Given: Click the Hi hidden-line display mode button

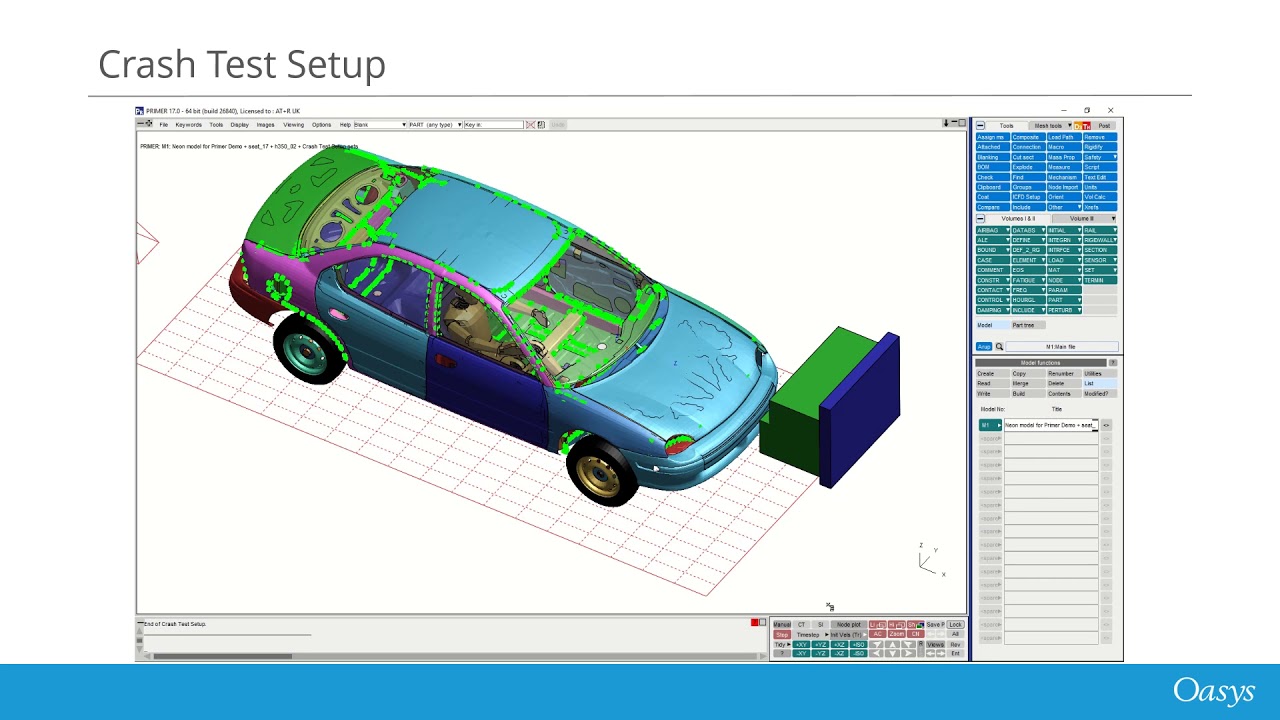Looking at the screenshot, I should click(897, 625).
